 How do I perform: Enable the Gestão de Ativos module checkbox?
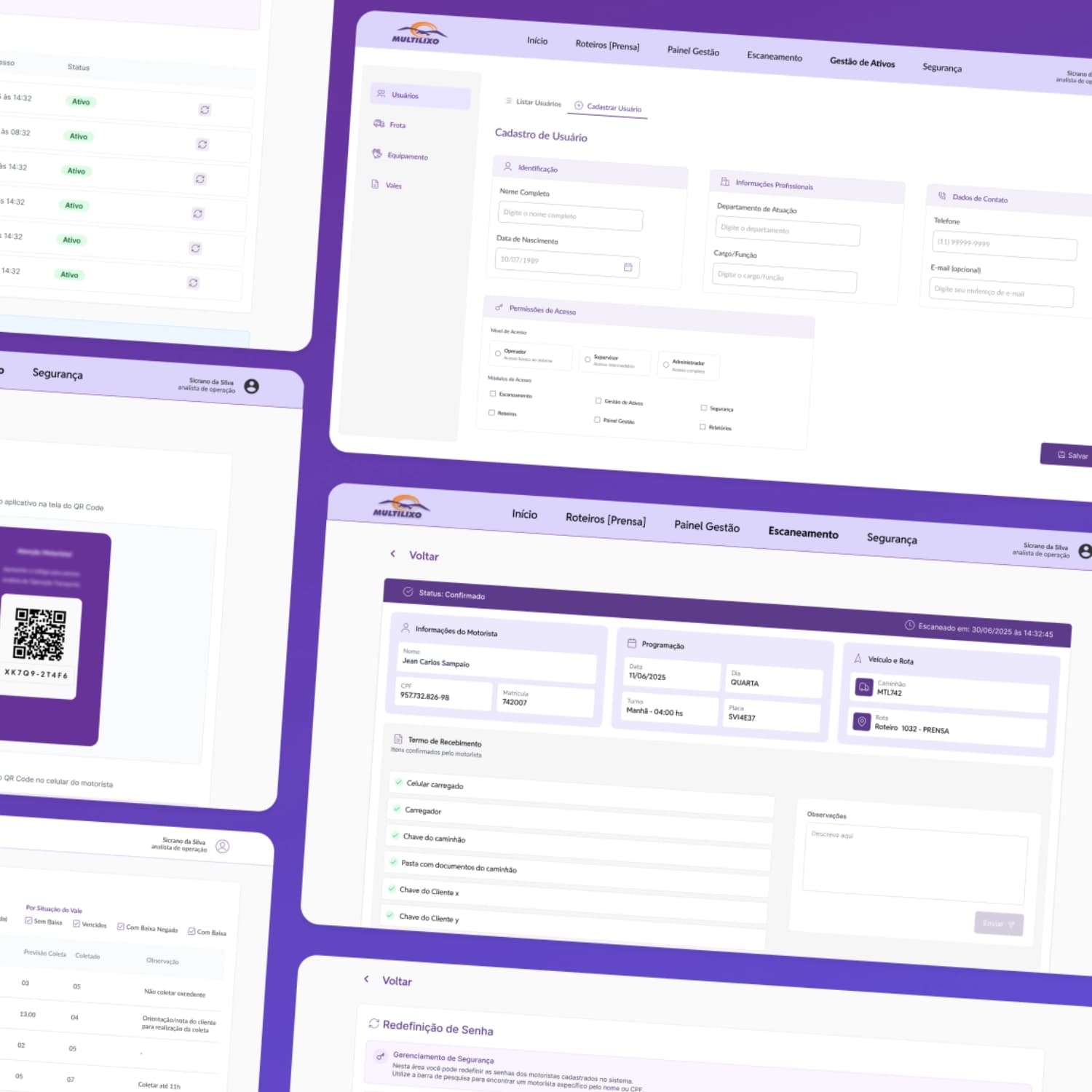pyautogui.click(x=598, y=400)
